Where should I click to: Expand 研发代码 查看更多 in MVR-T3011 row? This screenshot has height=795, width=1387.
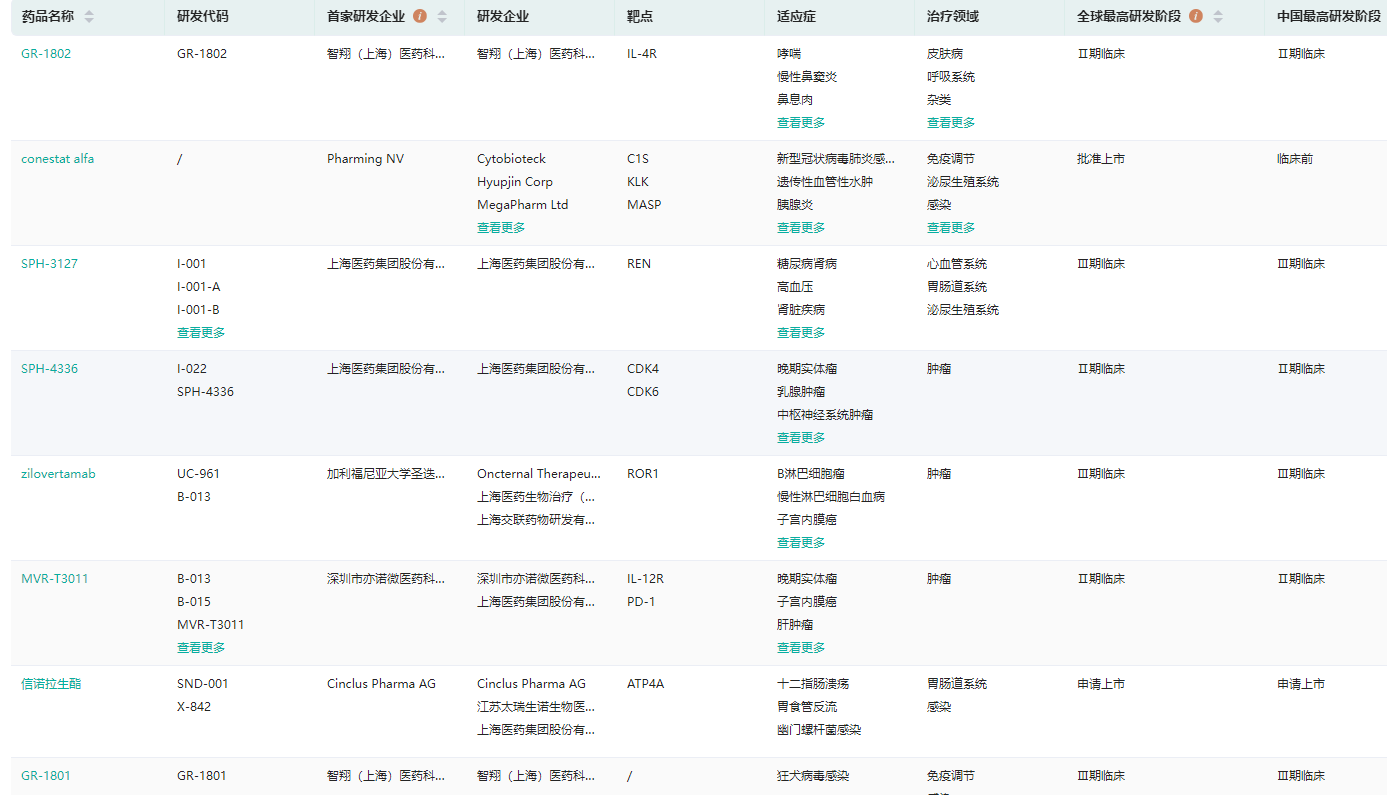tap(201, 648)
